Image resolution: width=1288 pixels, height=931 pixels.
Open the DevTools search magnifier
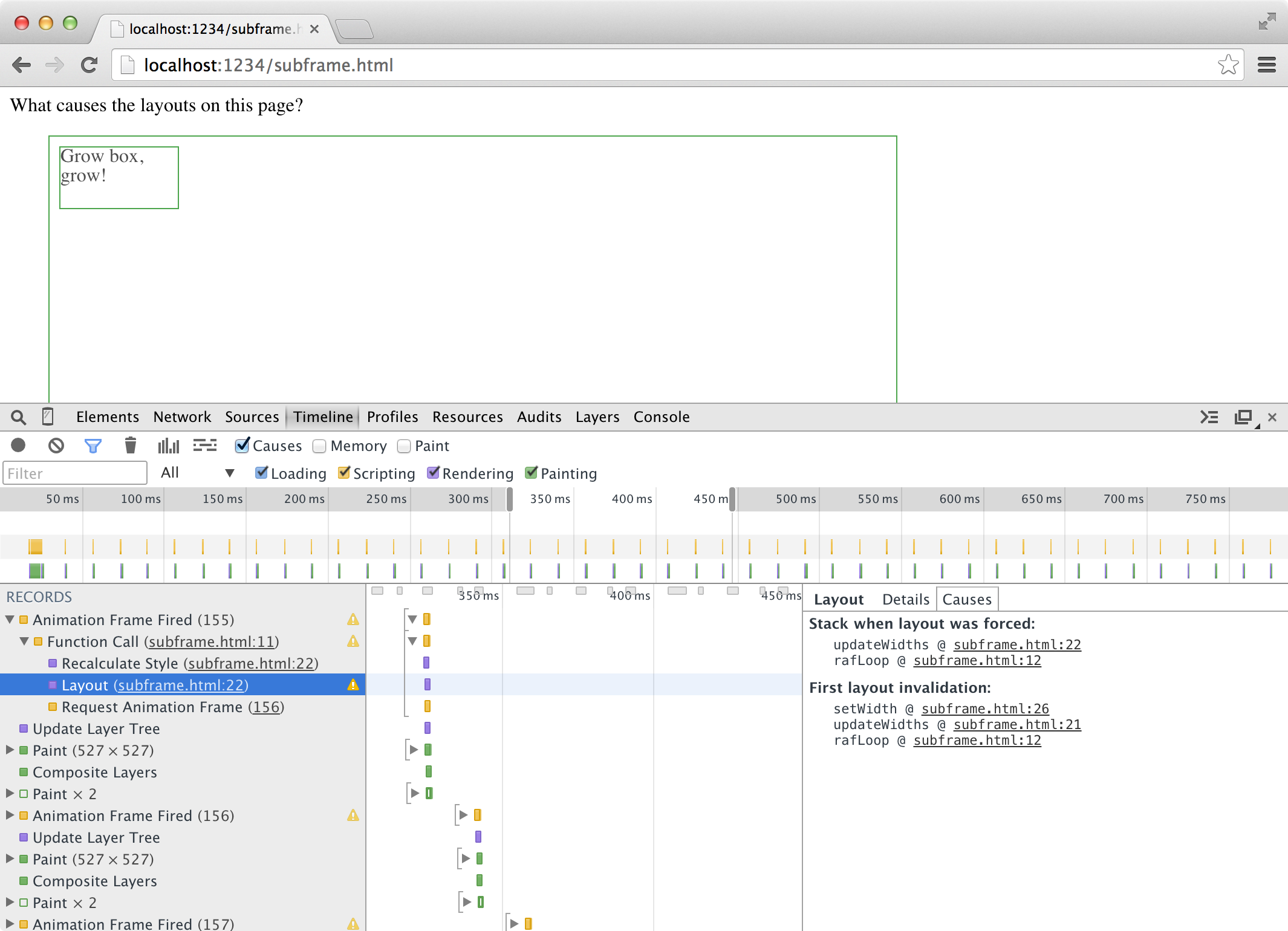coord(18,417)
